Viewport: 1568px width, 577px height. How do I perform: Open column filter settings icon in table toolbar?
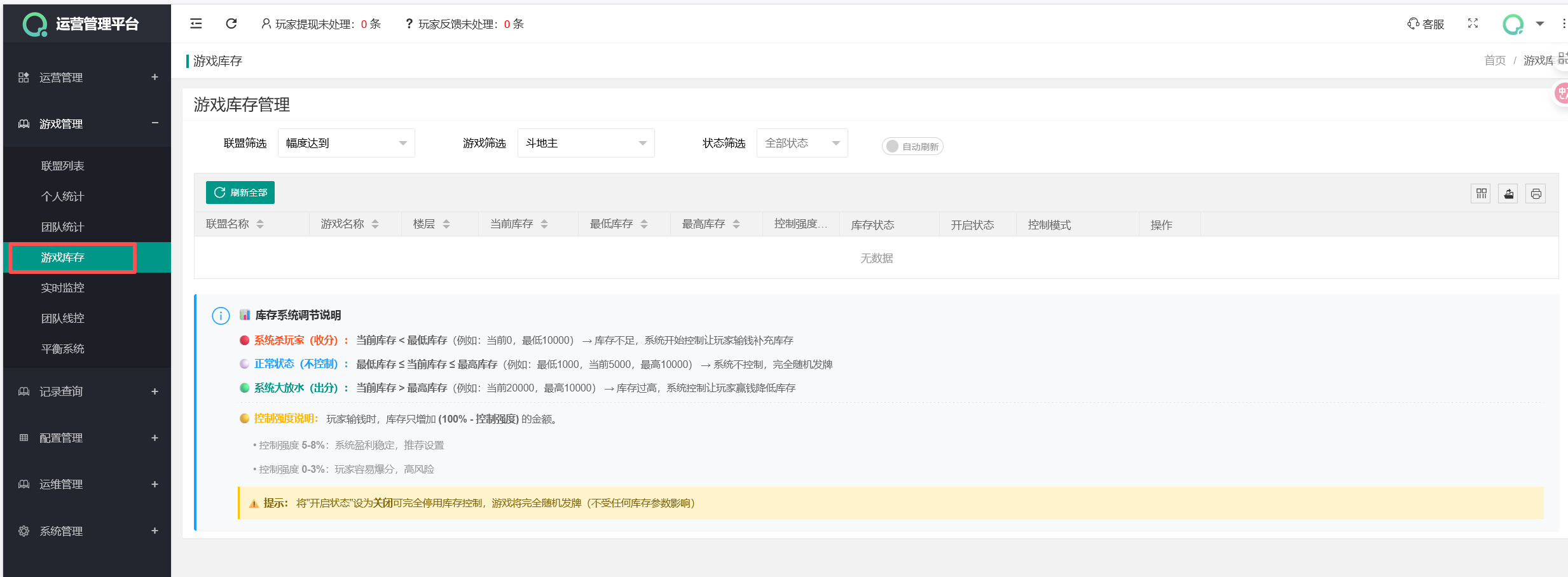coord(1481,193)
